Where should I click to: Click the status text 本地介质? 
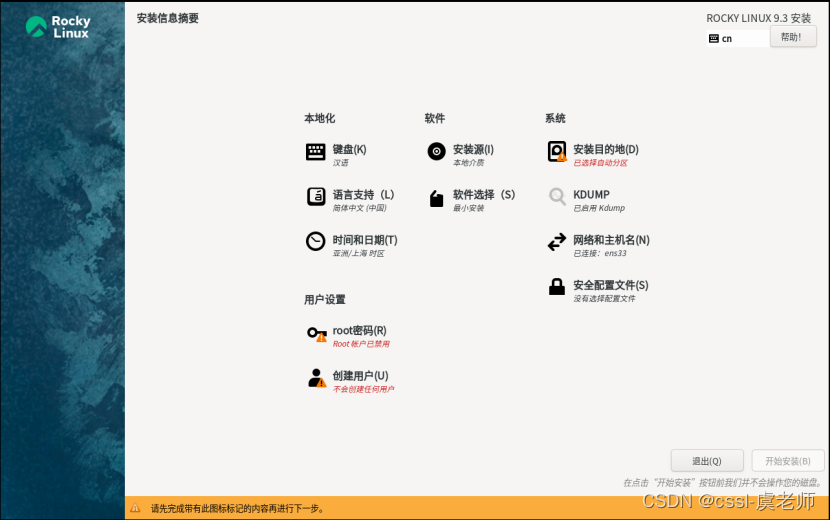(468, 163)
